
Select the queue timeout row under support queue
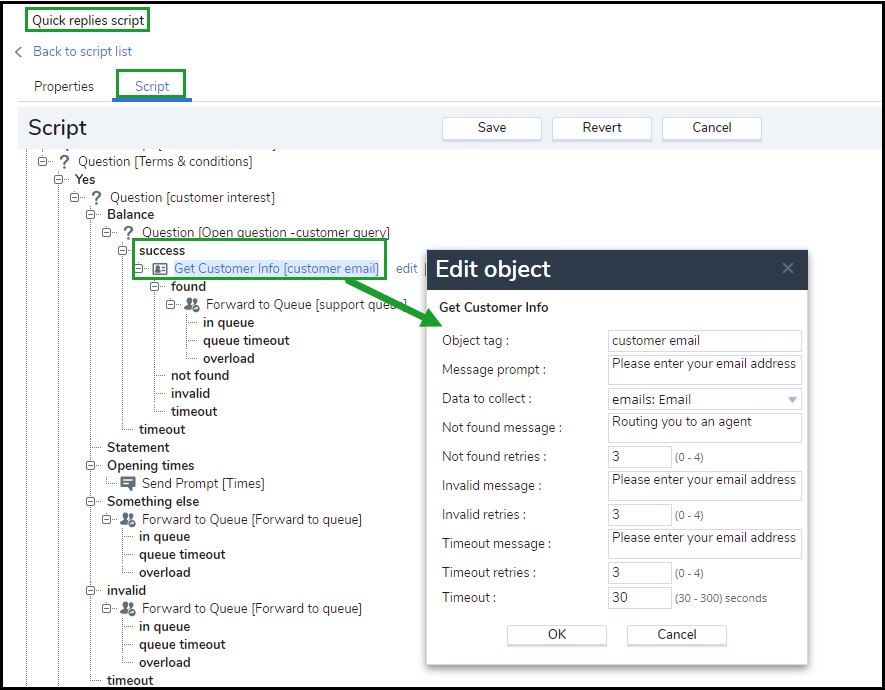pos(246,341)
